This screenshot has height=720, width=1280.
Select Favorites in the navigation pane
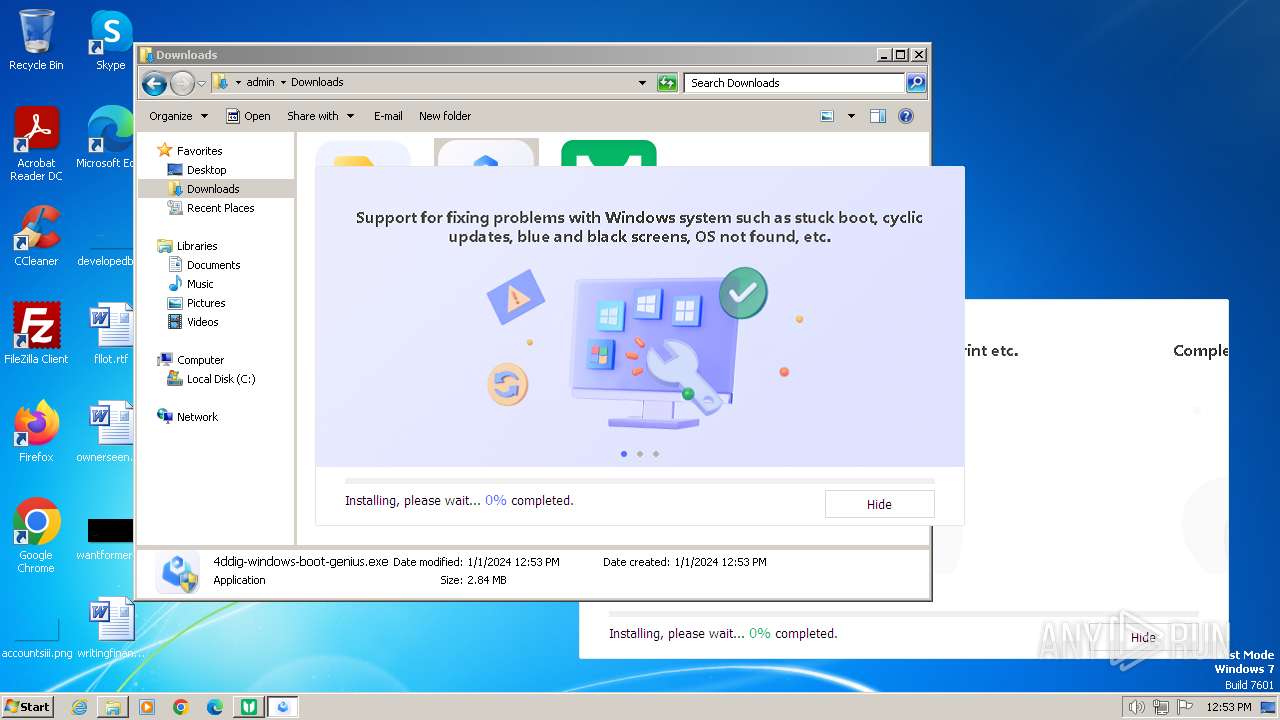(x=199, y=151)
